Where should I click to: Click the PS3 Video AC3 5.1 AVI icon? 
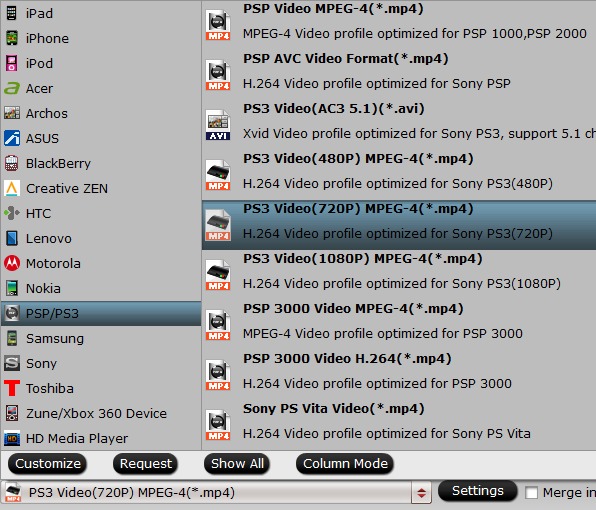tap(218, 125)
